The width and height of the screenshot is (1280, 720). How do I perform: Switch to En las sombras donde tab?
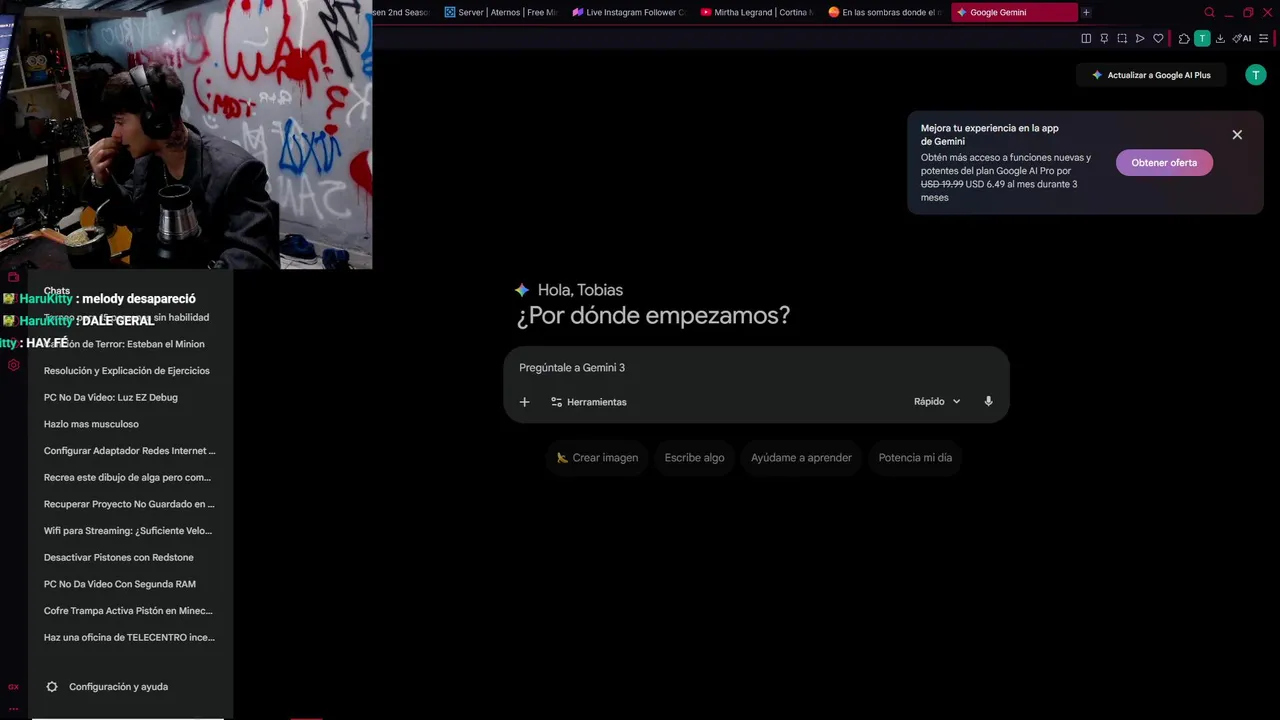coord(884,12)
